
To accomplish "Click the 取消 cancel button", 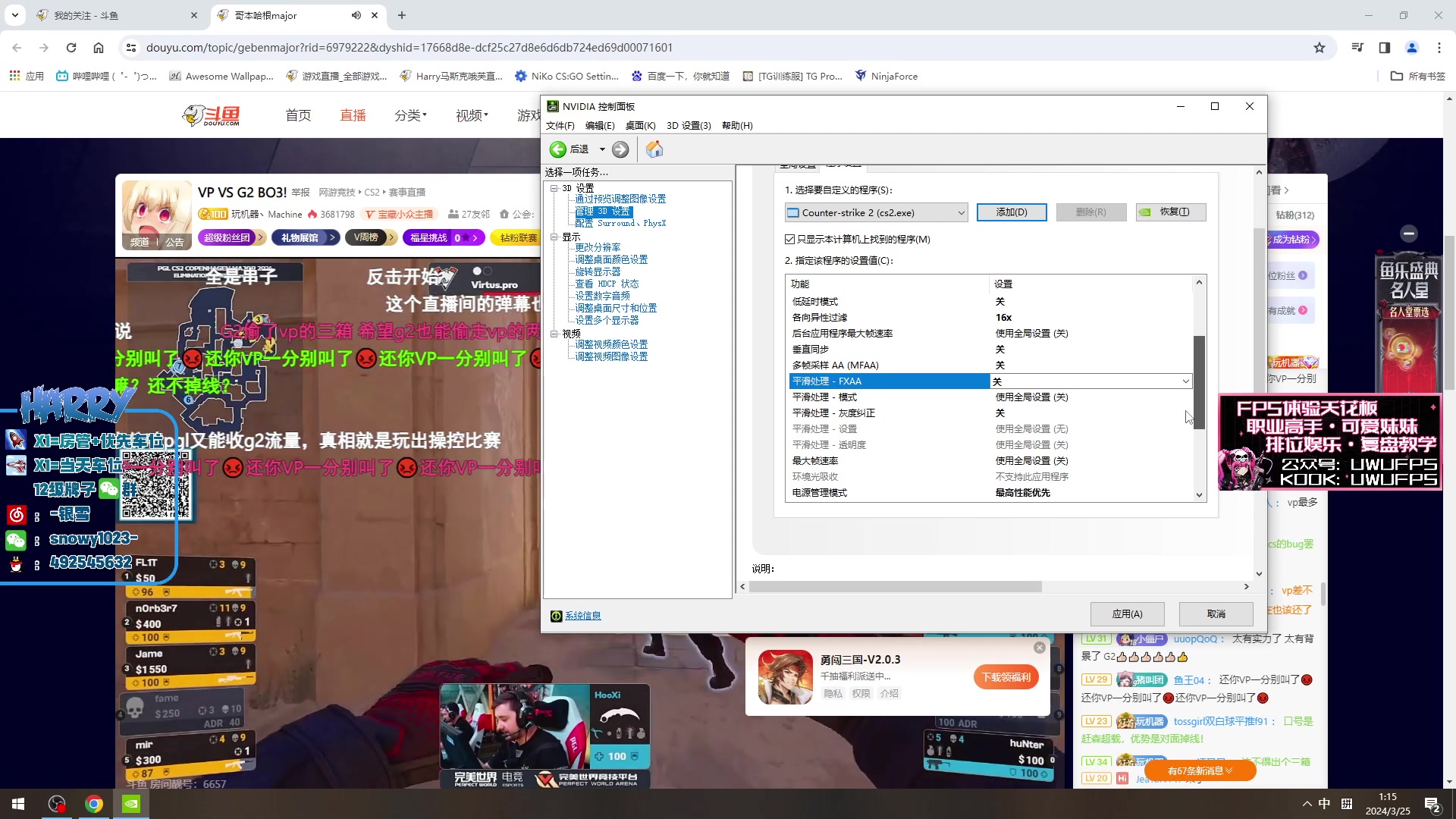I will (x=1216, y=614).
